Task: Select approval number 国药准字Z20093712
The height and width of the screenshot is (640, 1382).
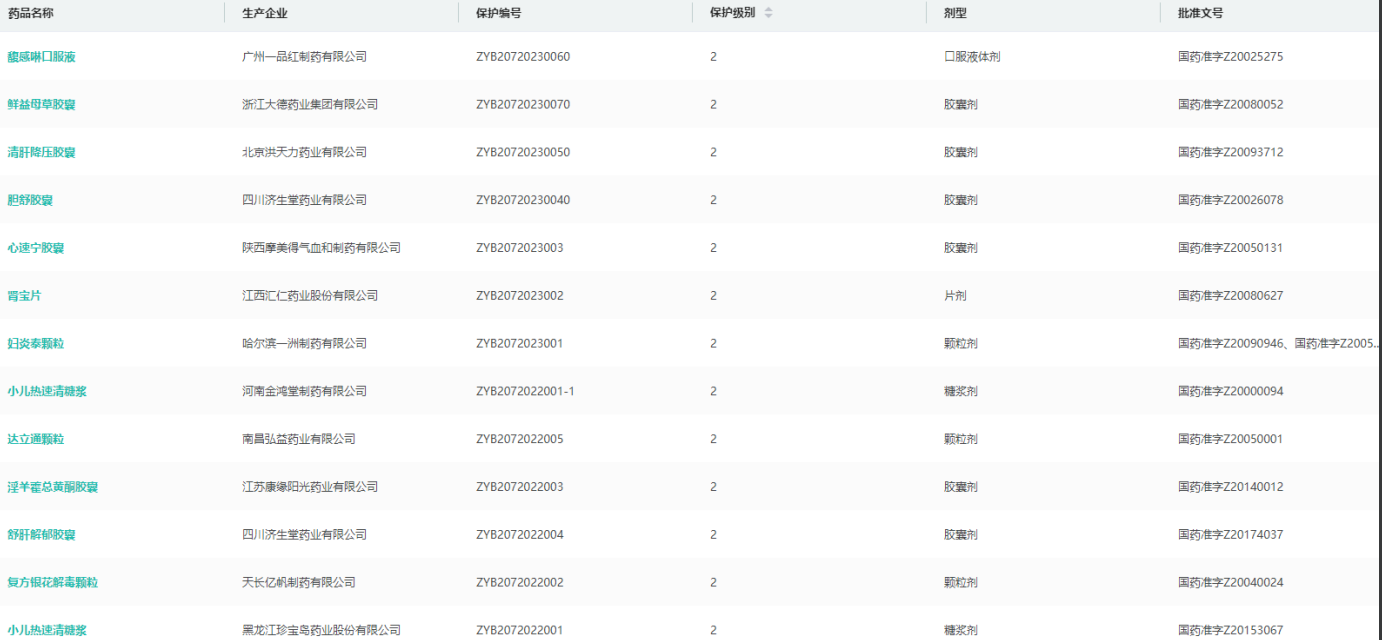Action: [1231, 153]
